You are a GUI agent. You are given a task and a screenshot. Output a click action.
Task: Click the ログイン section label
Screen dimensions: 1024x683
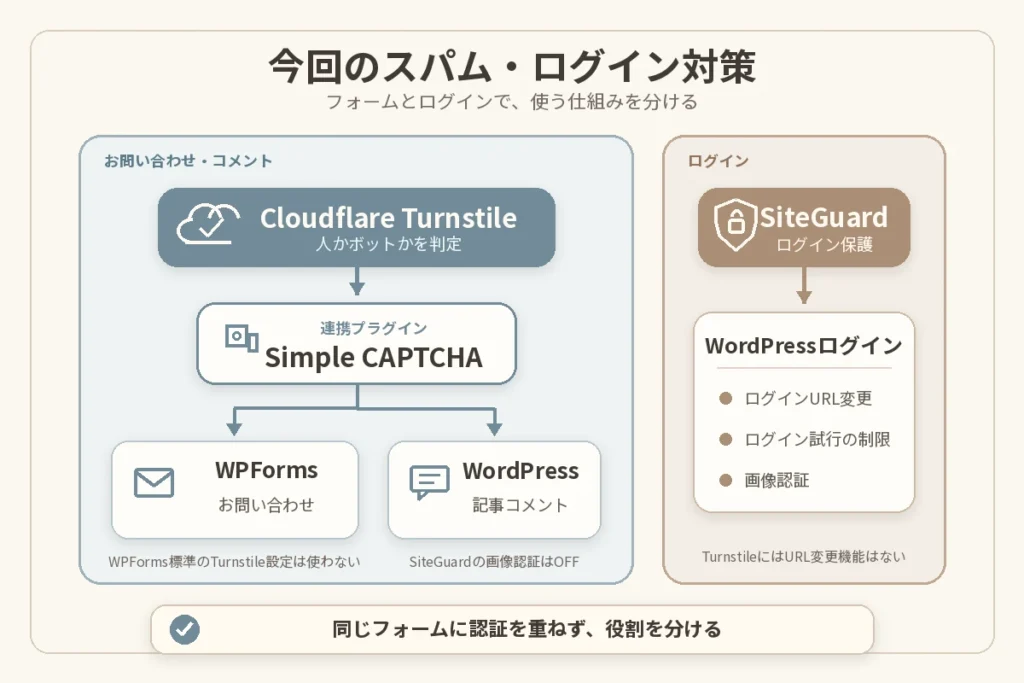coord(718,161)
